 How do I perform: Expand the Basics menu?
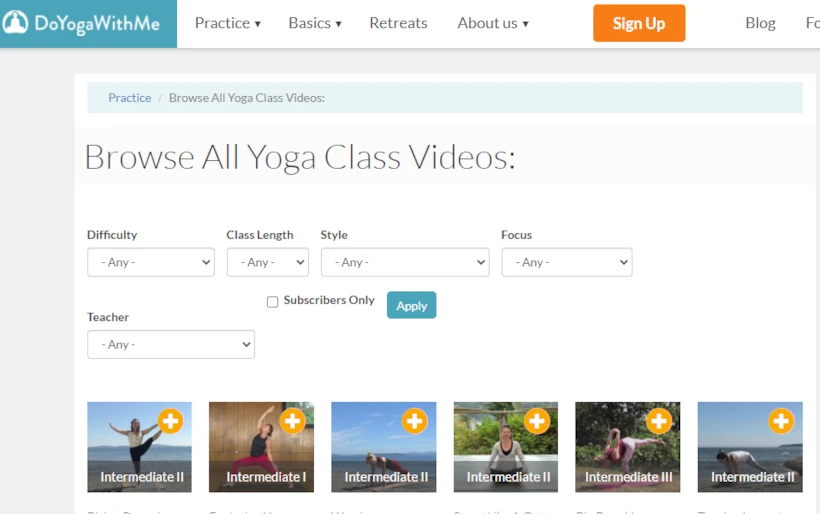coord(315,23)
